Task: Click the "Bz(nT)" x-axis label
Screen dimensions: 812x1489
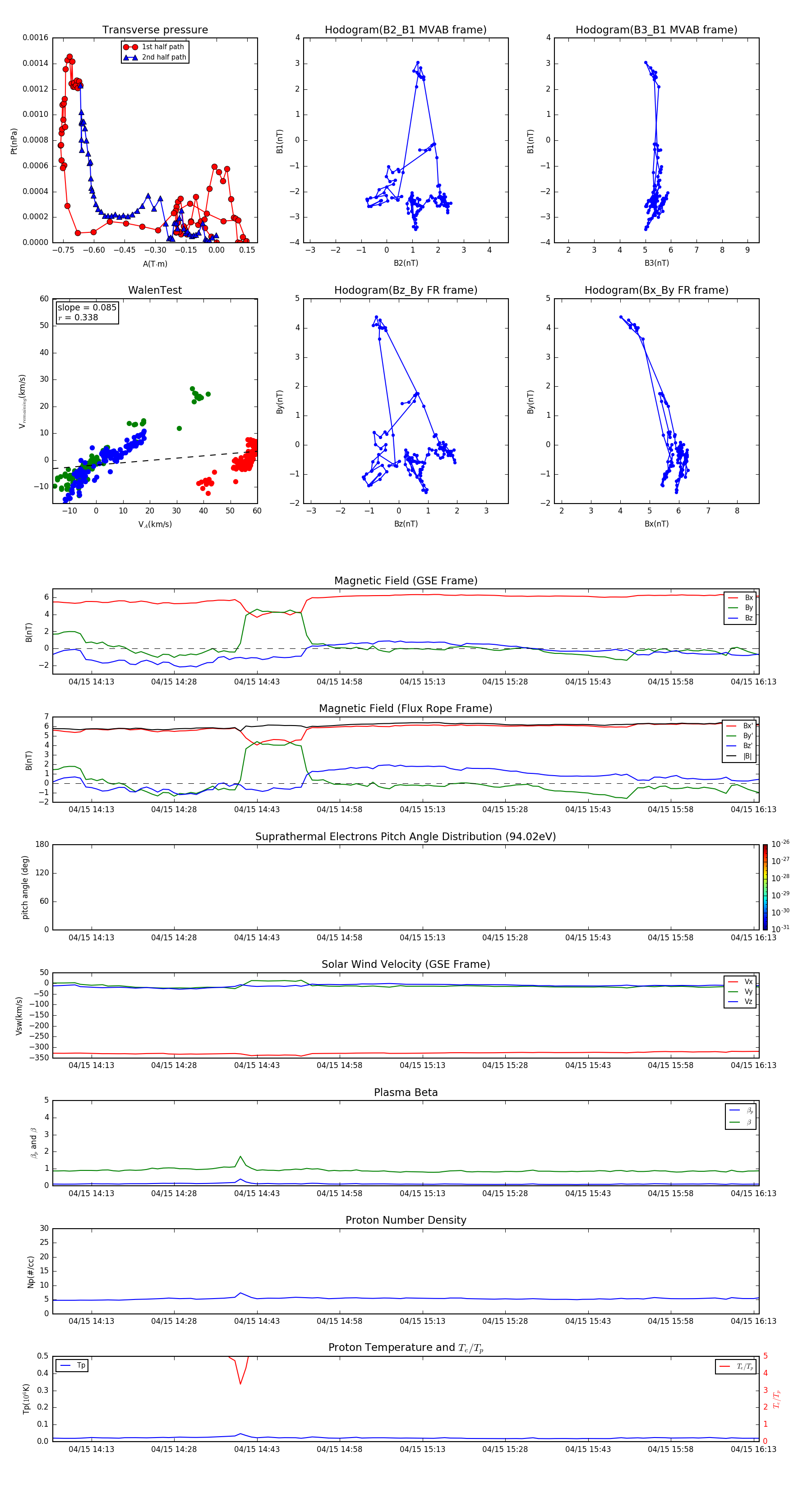Action: tap(406, 524)
